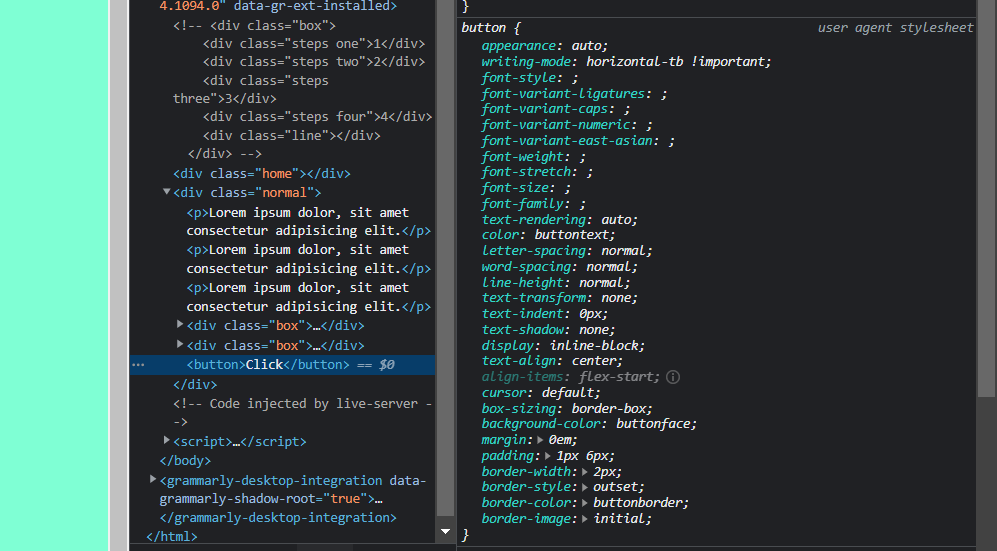Select the button Click element row
The height and width of the screenshot is (551, 997).
282,365
